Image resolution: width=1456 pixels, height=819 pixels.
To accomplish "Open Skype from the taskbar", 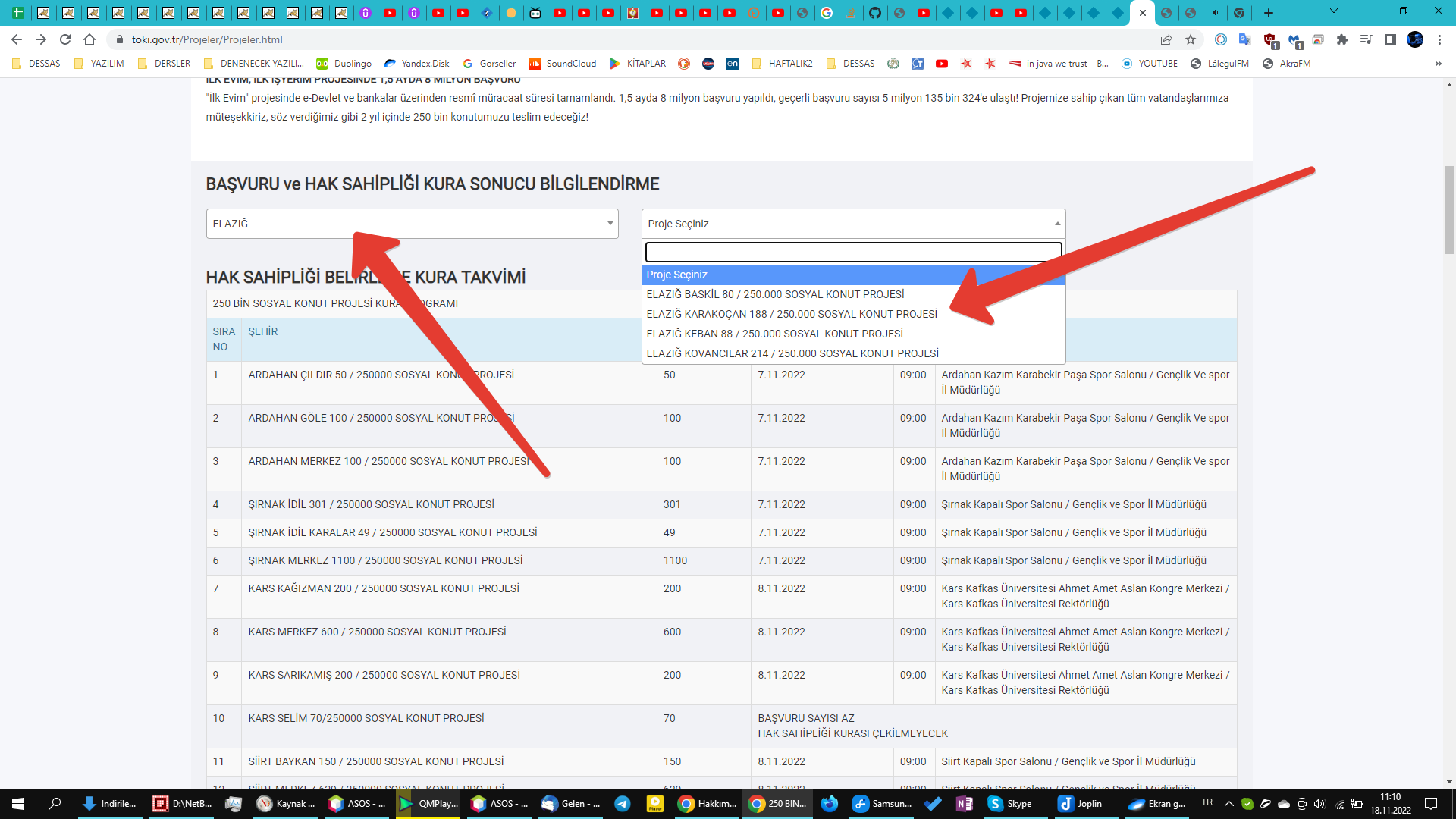I will click(x=1010, y=804).
